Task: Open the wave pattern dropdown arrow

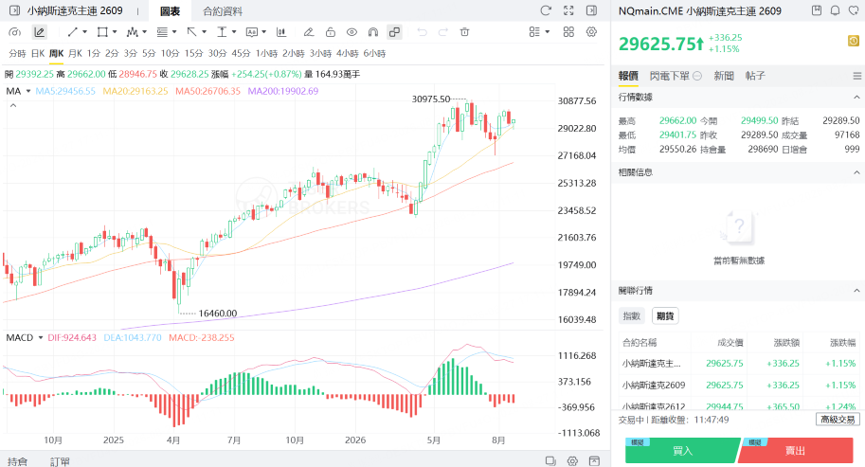Action: 145,32
